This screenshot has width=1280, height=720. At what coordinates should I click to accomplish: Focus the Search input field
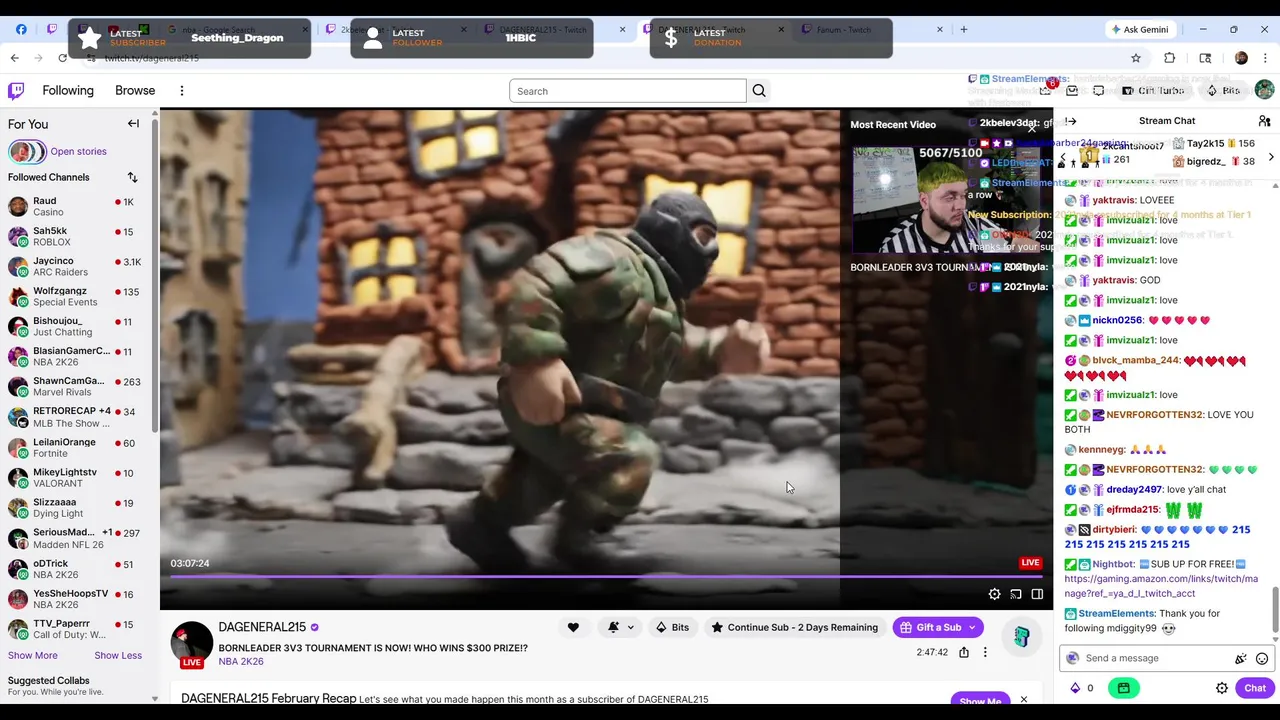pyautogui.click(x=628, y=91)
